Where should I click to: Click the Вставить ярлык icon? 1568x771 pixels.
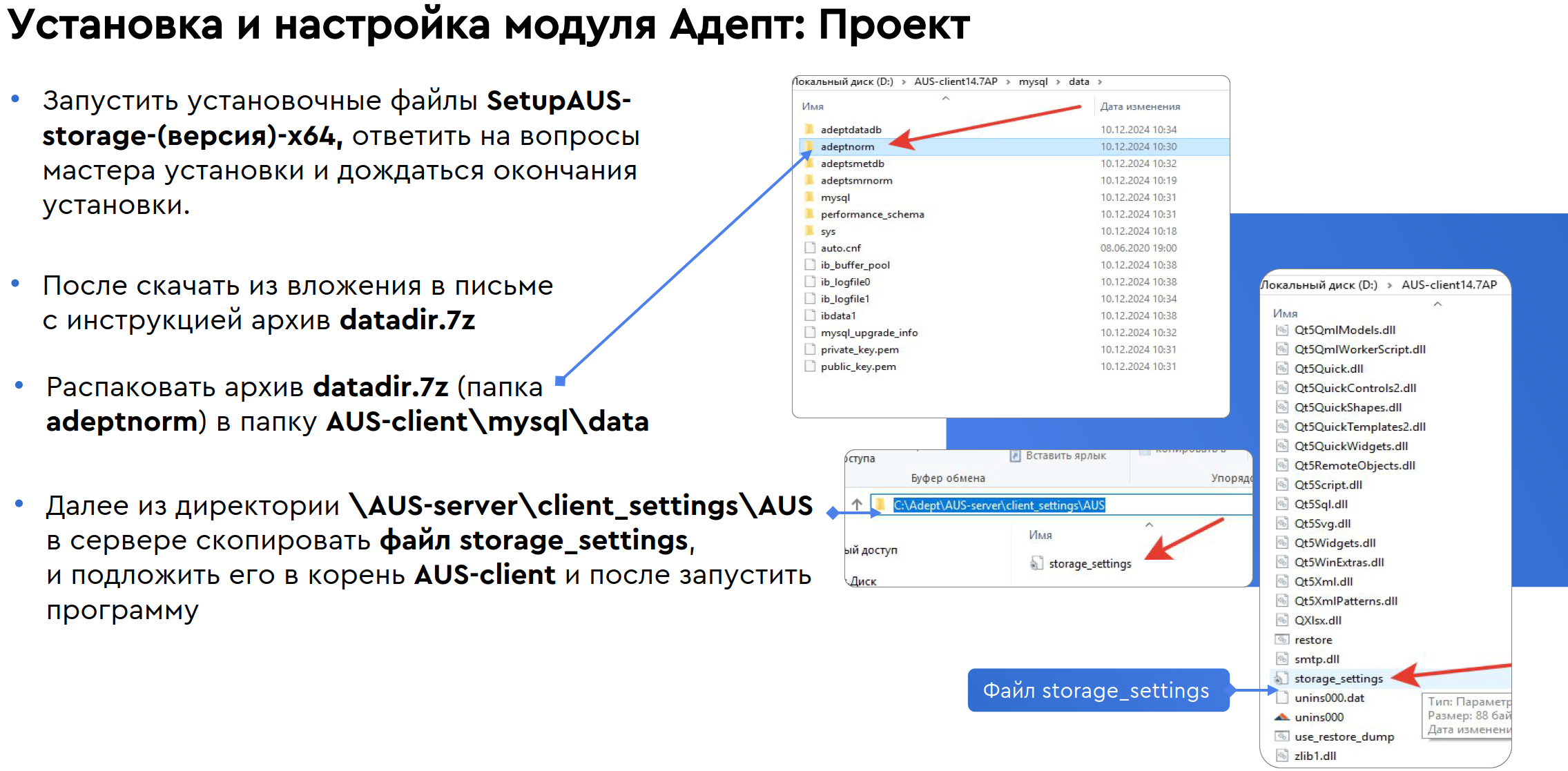coord(1015,456)
